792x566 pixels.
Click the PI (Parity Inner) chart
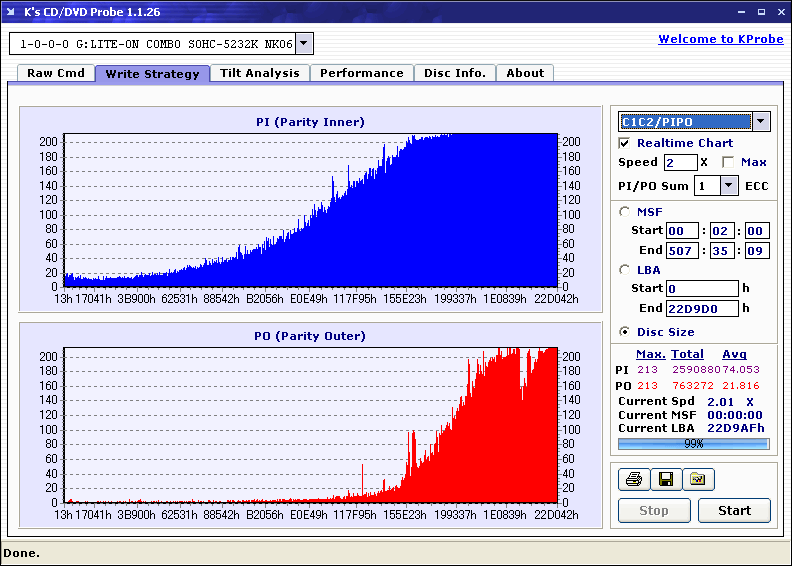click(x=311, y=210)
